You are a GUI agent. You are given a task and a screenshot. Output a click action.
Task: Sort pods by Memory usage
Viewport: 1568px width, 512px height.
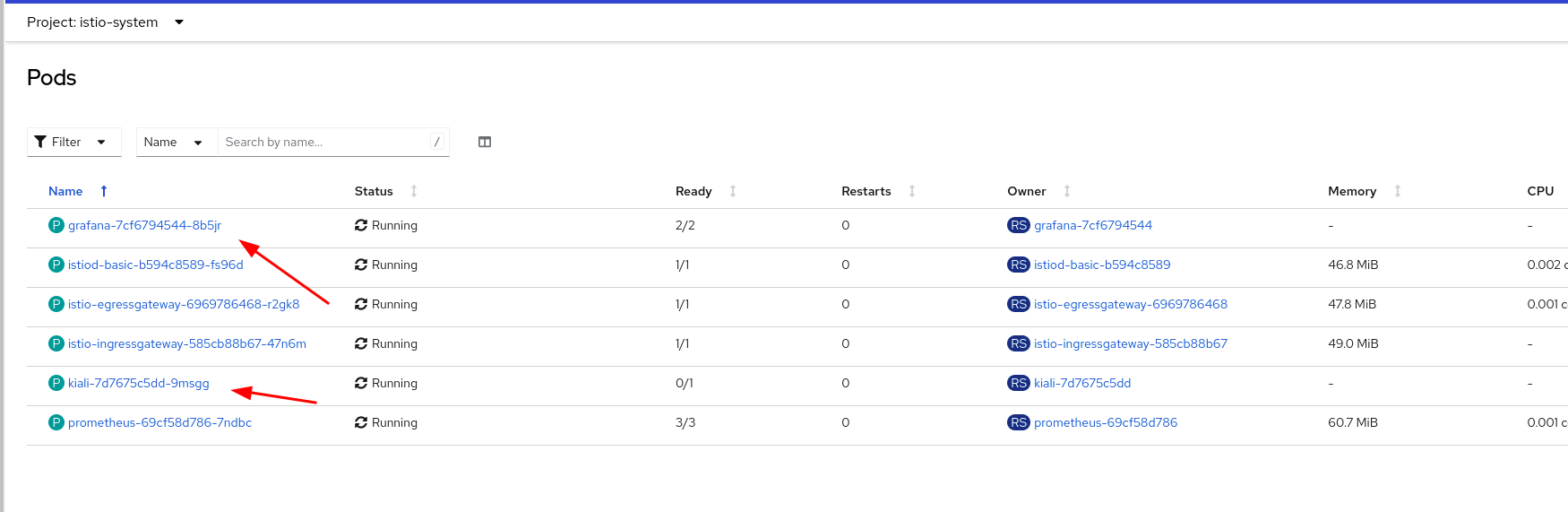[1398, 191]
